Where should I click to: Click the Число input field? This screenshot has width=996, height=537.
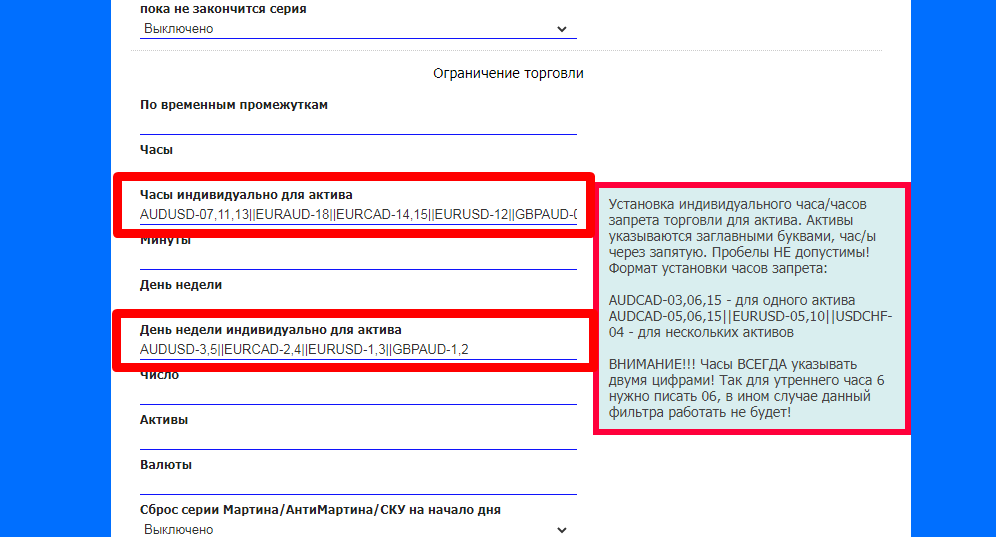(358, 395)
